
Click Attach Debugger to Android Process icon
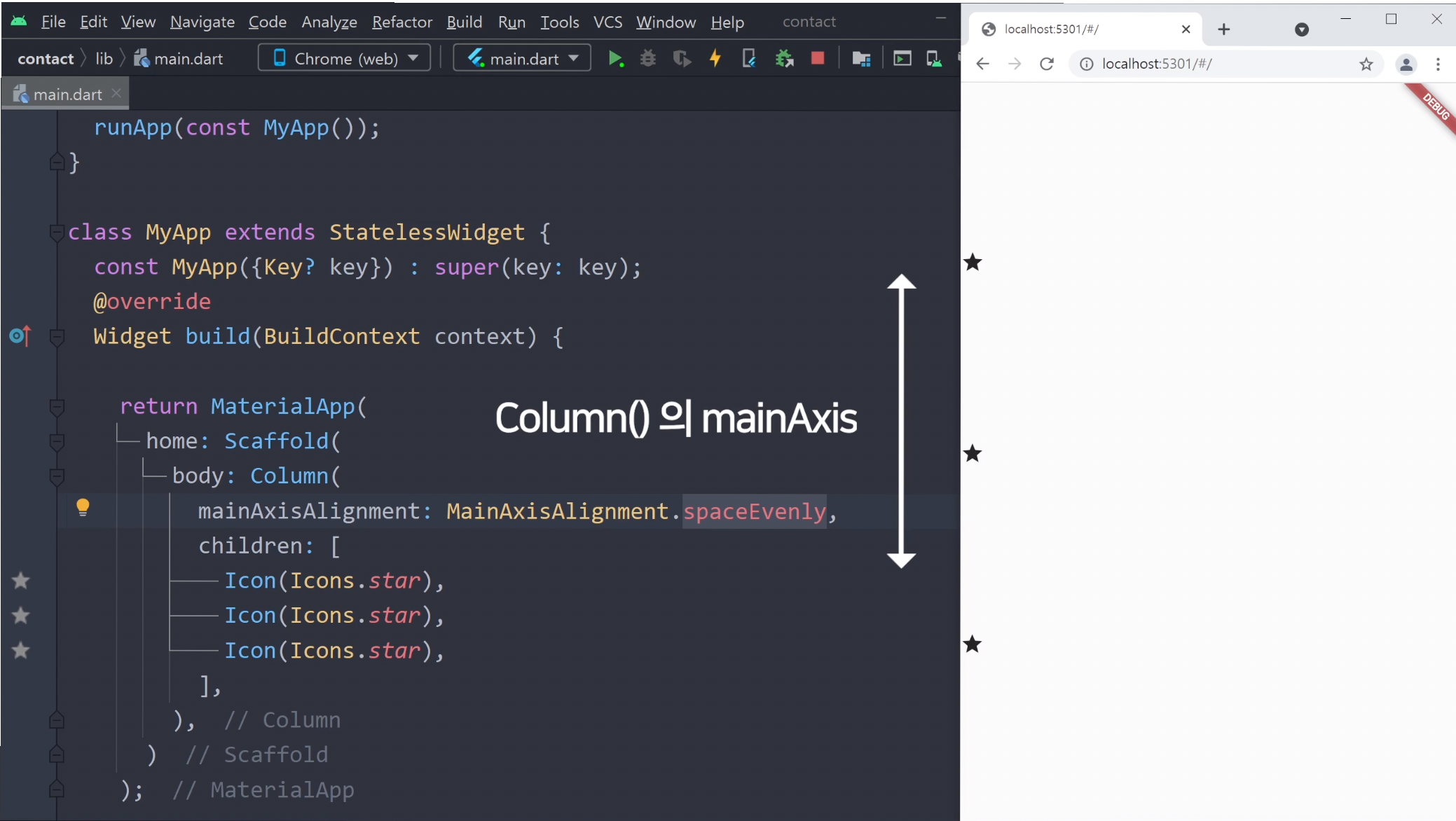[784, 59]
